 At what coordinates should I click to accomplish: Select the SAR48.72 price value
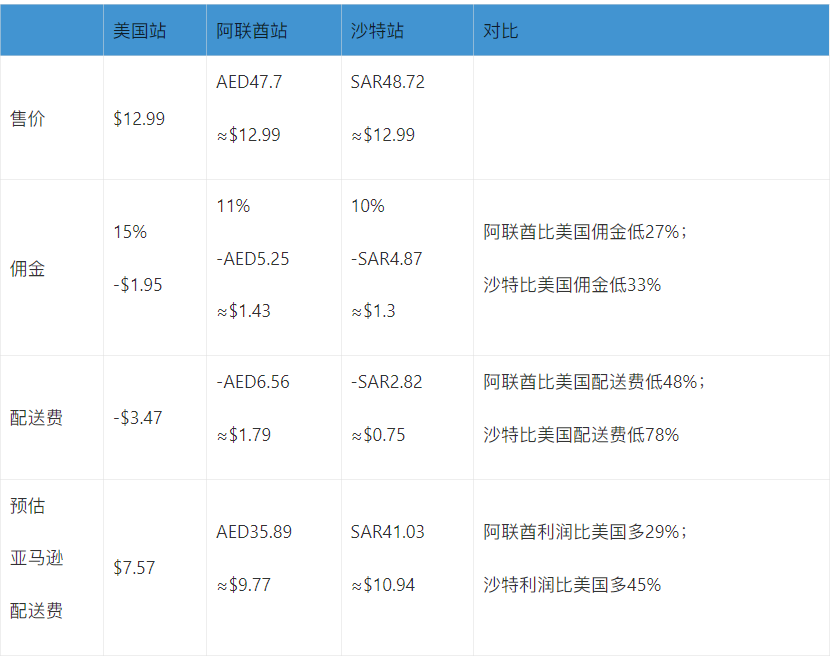(388, 82)
